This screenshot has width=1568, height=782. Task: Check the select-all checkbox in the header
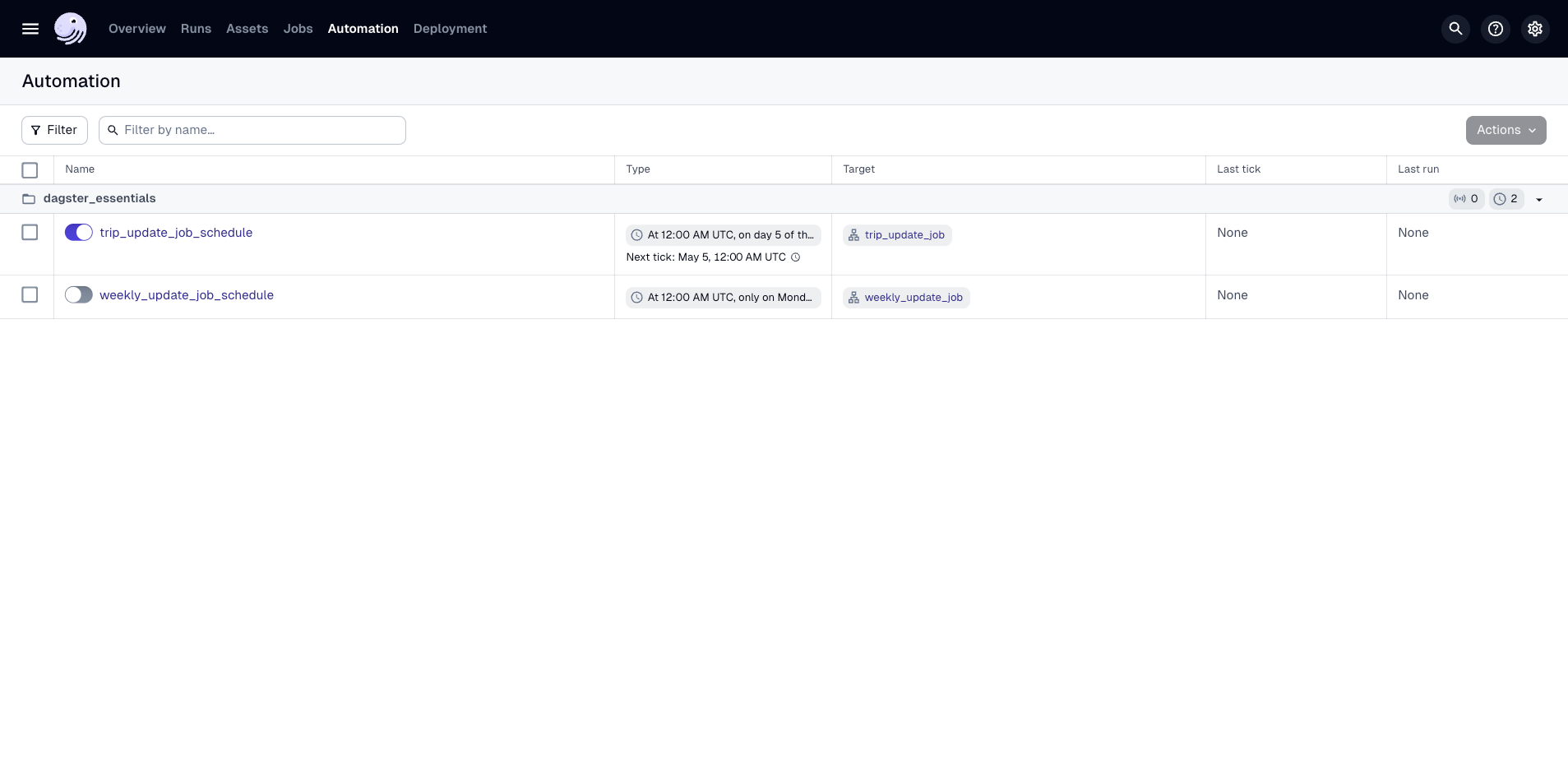point(30,169)
